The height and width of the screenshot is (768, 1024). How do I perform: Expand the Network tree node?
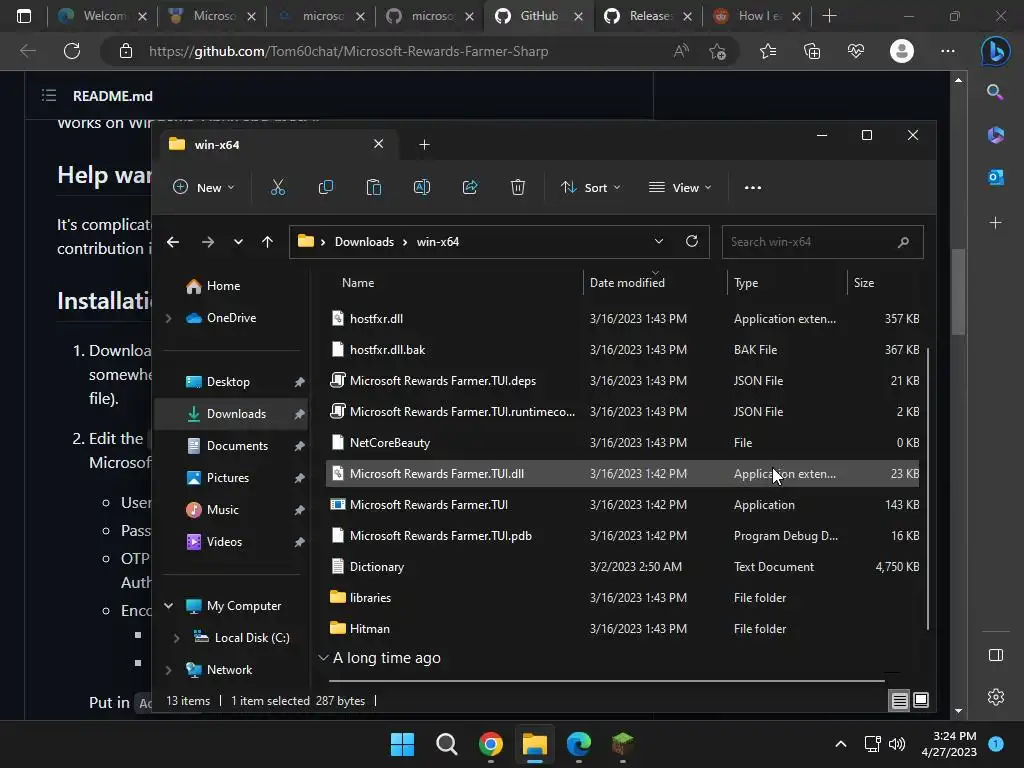point(168,670)
